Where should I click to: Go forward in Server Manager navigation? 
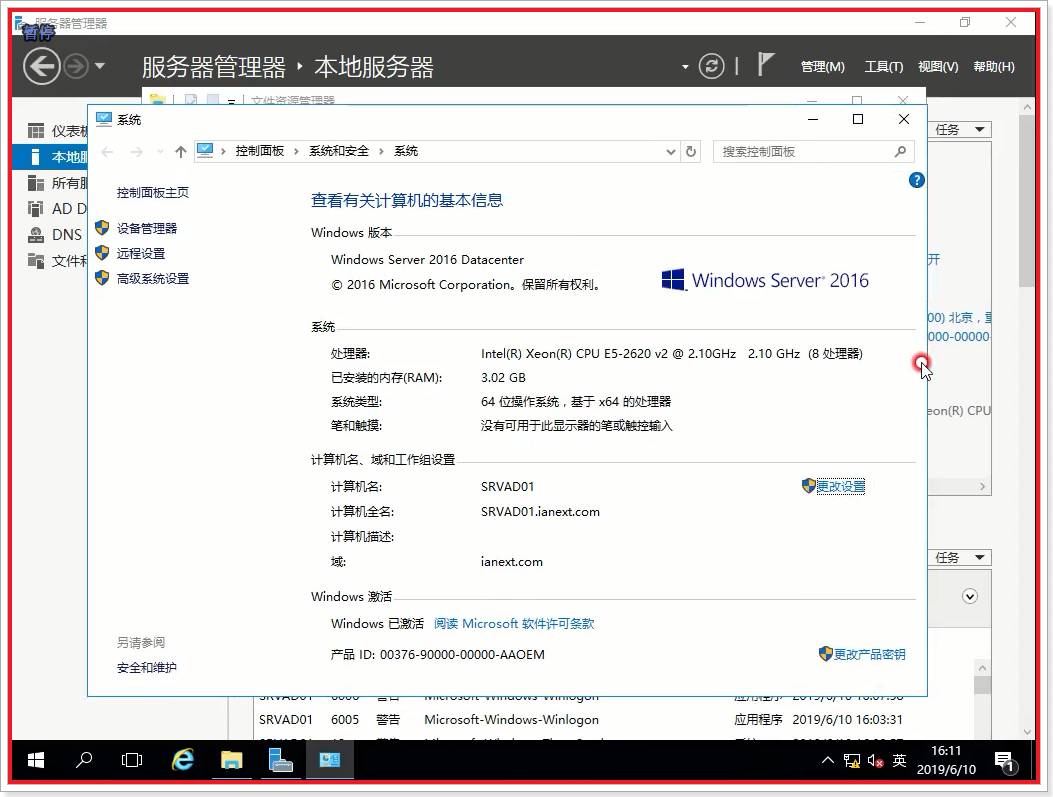click(76, 66)
